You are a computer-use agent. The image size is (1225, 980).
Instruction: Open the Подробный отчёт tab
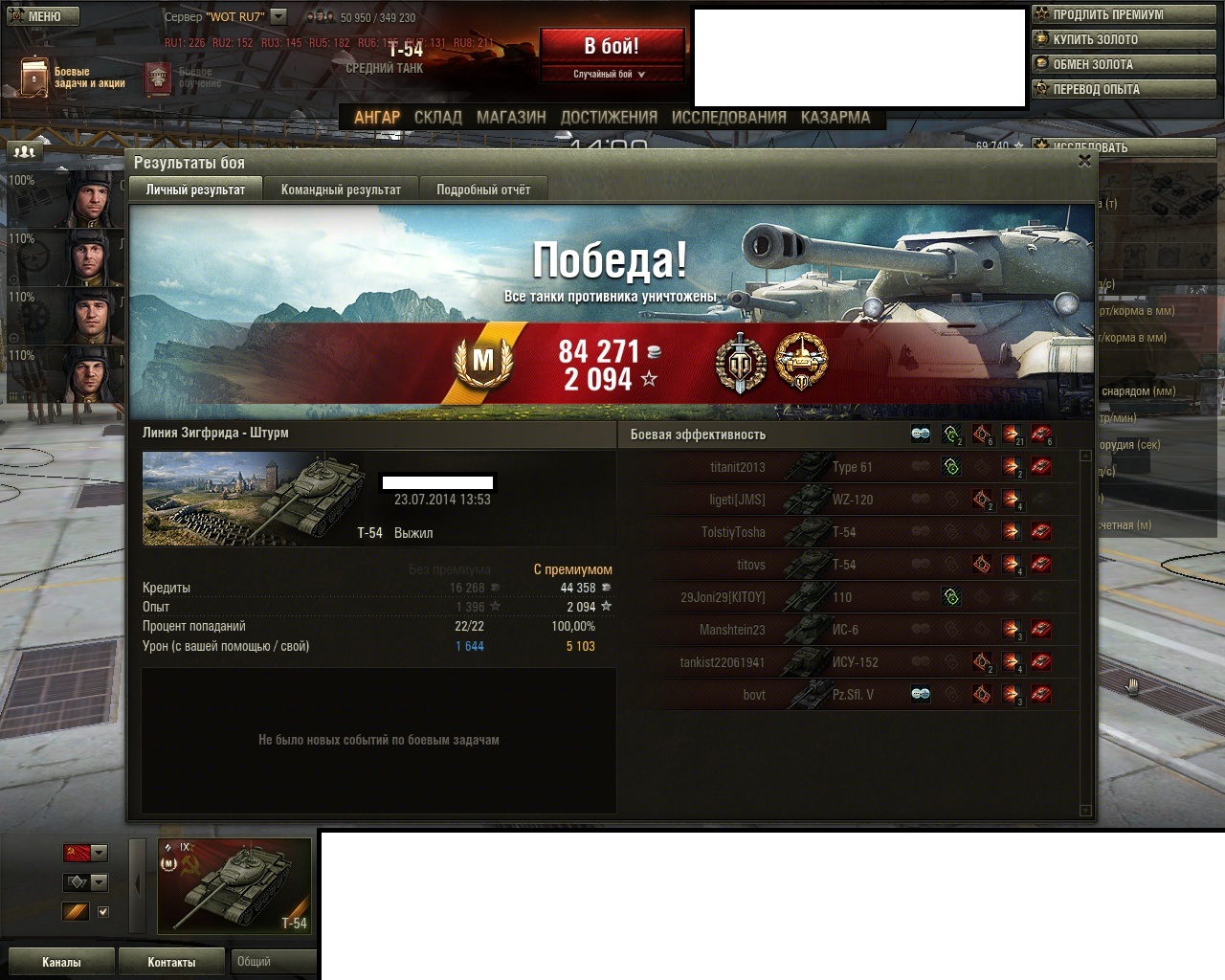click(x=483, y=189)
